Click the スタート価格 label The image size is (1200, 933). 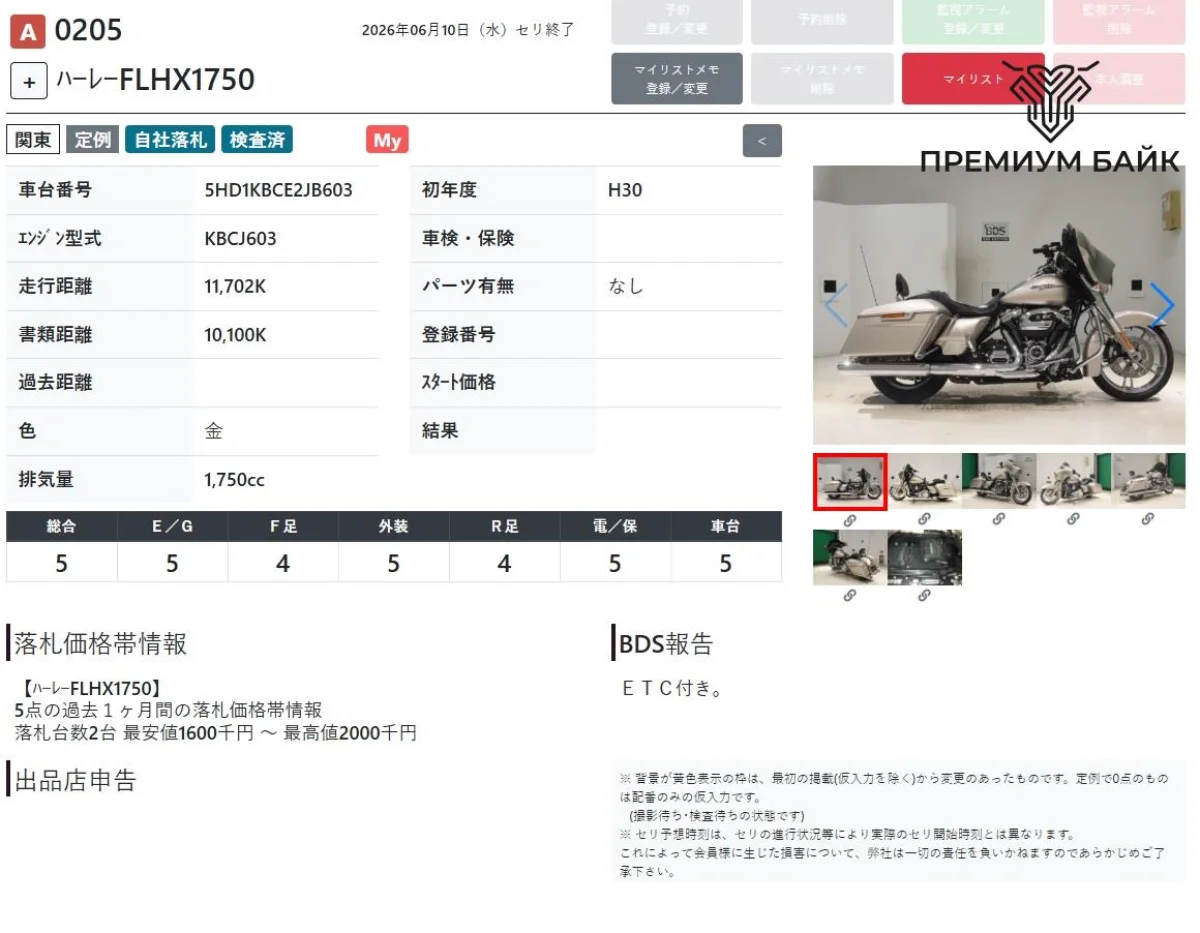pos(458,383)
